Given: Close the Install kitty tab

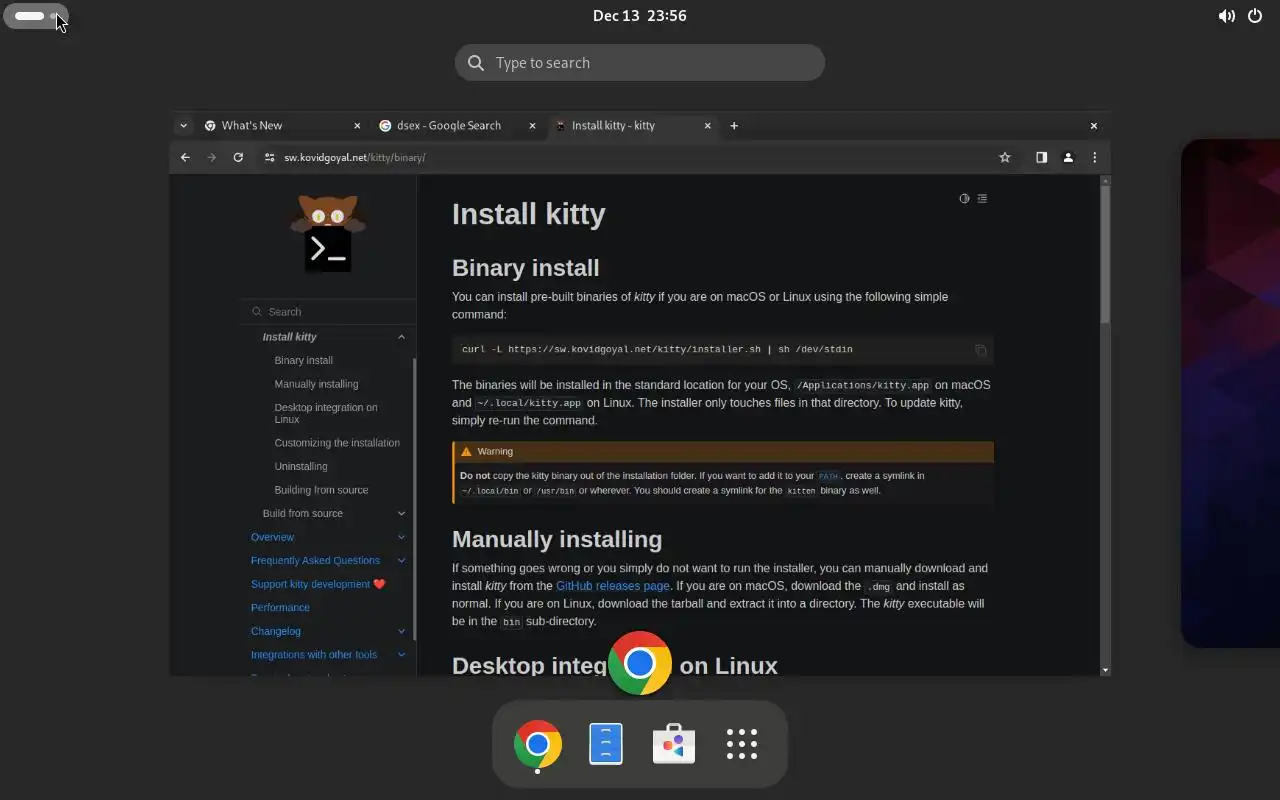Looking at the screenshot, I should coord(708,126).
